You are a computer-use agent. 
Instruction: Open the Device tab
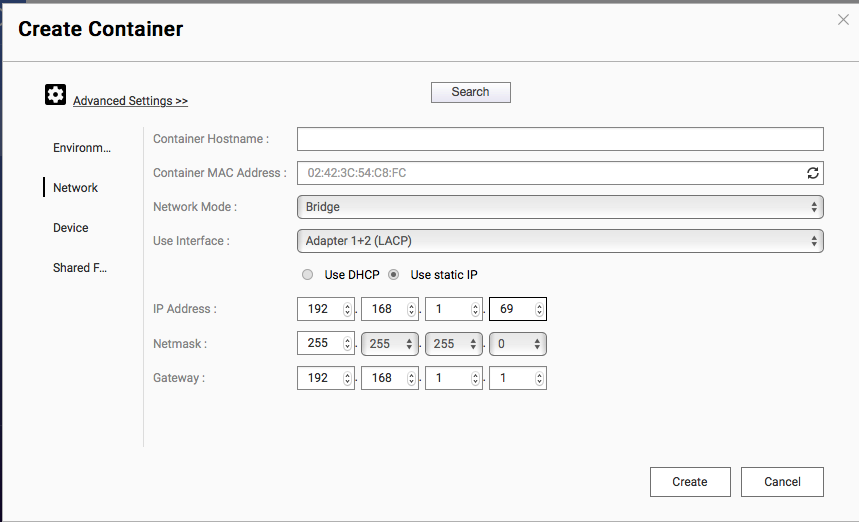(71, 228)
